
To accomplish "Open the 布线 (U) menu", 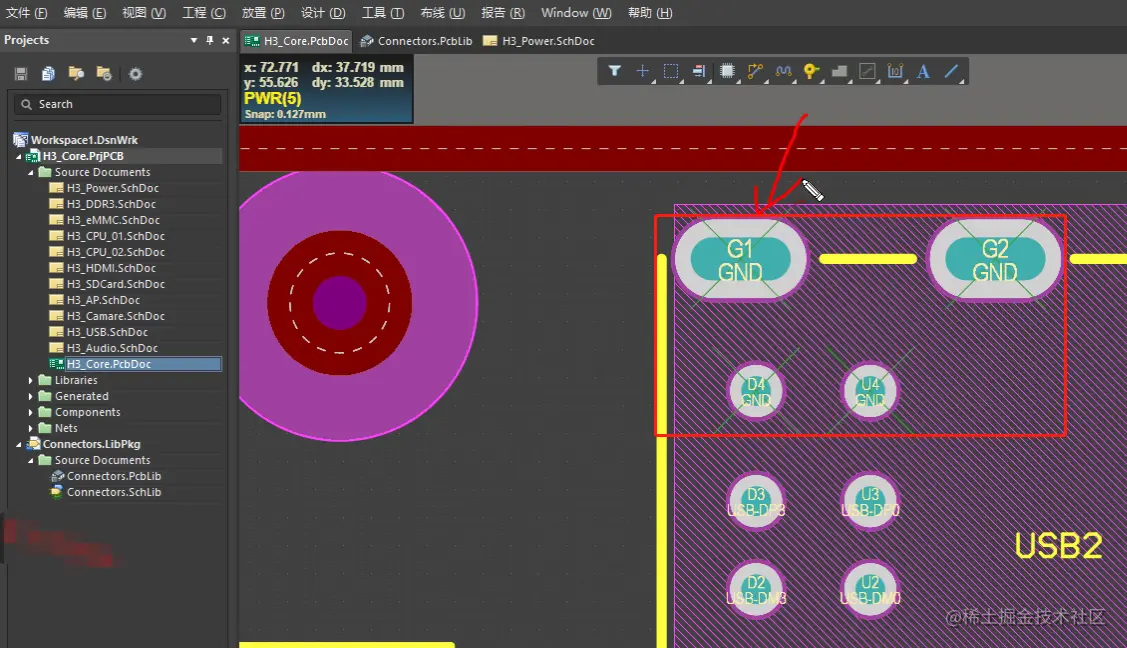I will tap(442, 13).
